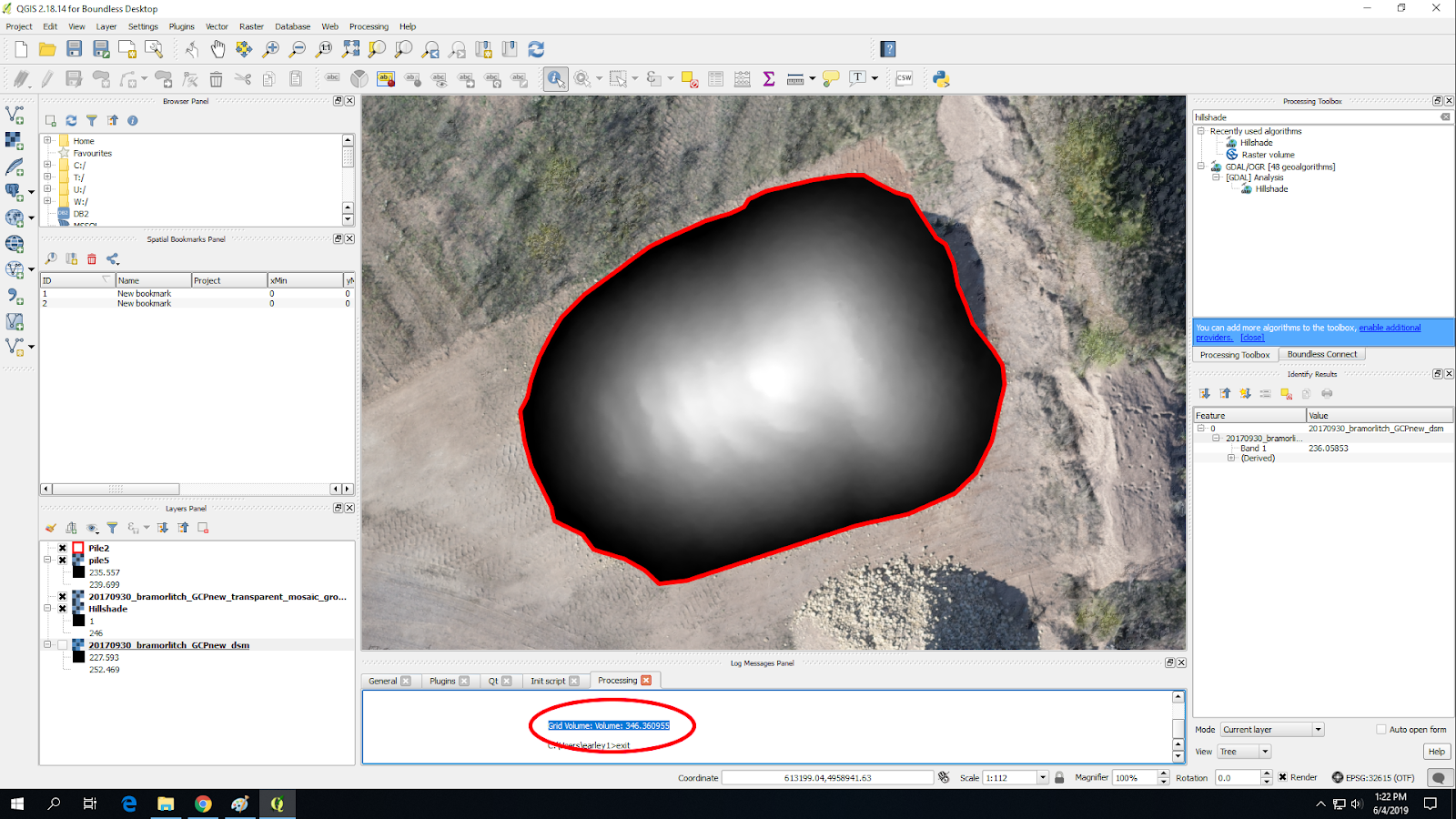The image size is (1456, 819).
Task: Open the View dropdown showing Tree
Action: click(1243, 751)
